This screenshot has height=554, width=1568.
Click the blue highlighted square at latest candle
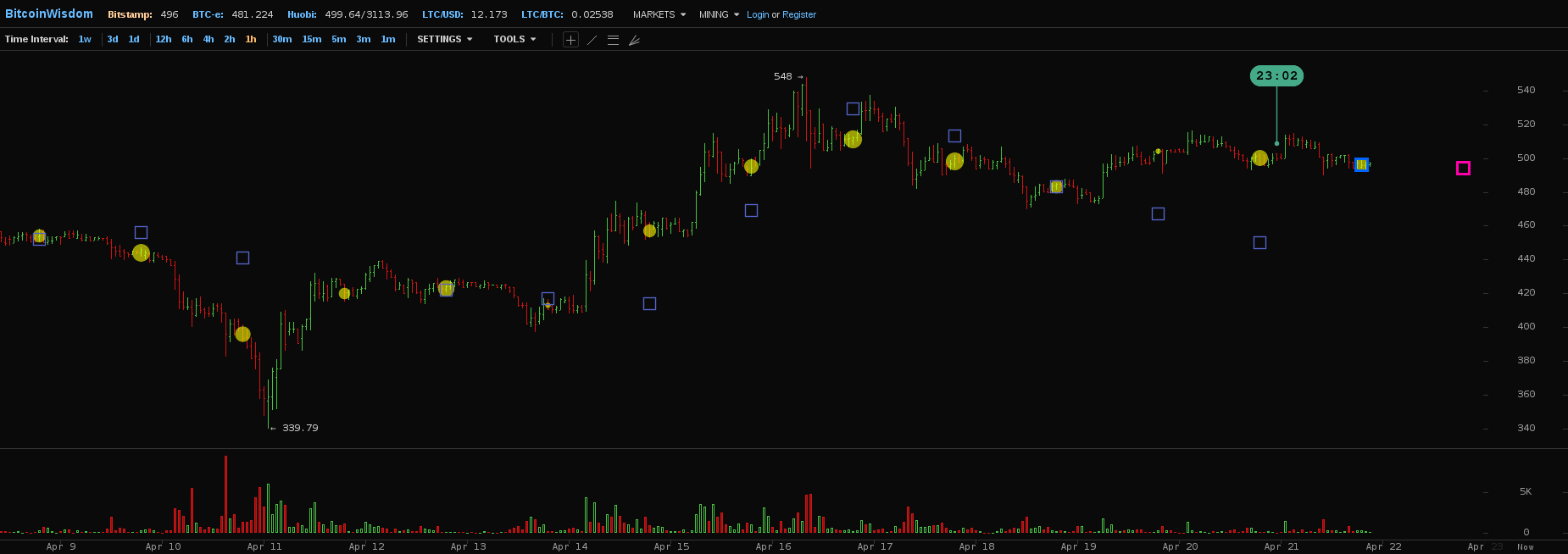[1361, 165]
